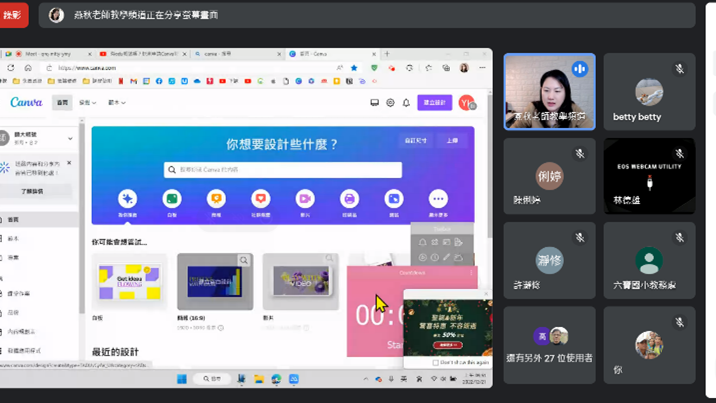Click muted microphone icon on 許瀞修 tile

[580, 237]
